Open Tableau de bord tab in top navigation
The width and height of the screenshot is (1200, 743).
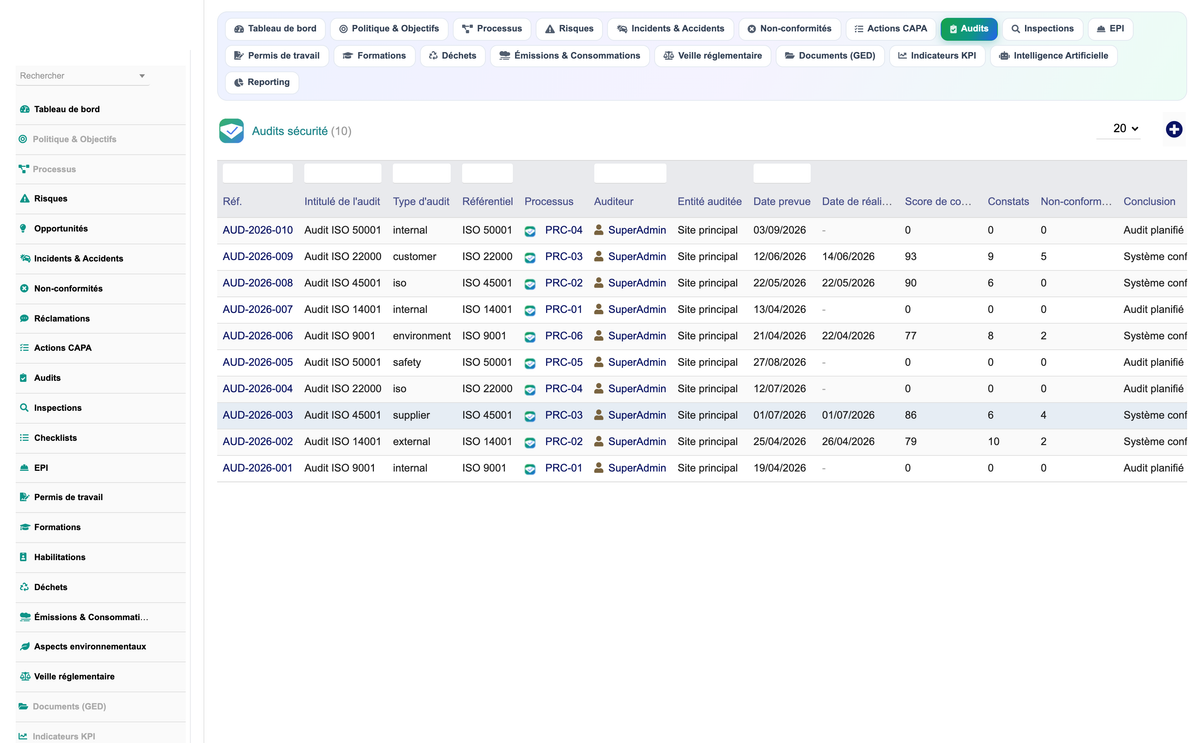click(x=275, y=29)
